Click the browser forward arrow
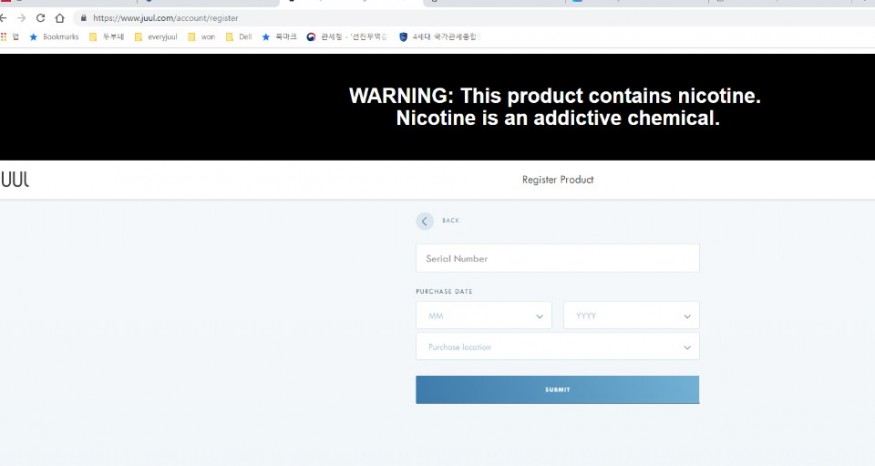Screen dimensions: 875x466 pos(22,18)
